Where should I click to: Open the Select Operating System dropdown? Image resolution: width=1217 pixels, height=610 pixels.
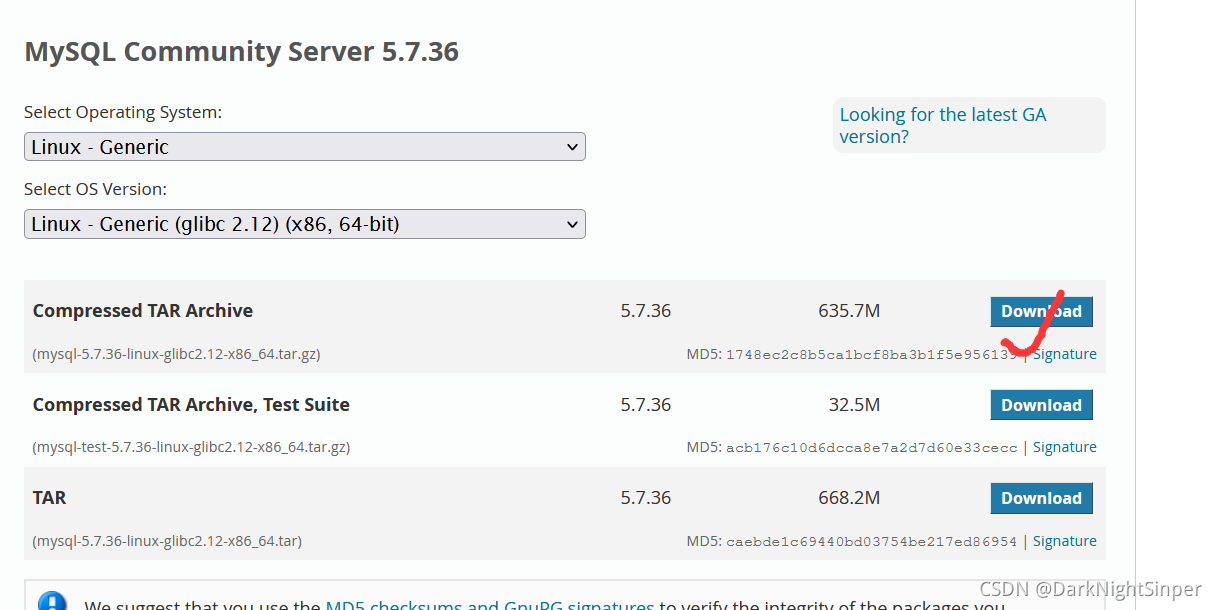click(x=304, y=147)
